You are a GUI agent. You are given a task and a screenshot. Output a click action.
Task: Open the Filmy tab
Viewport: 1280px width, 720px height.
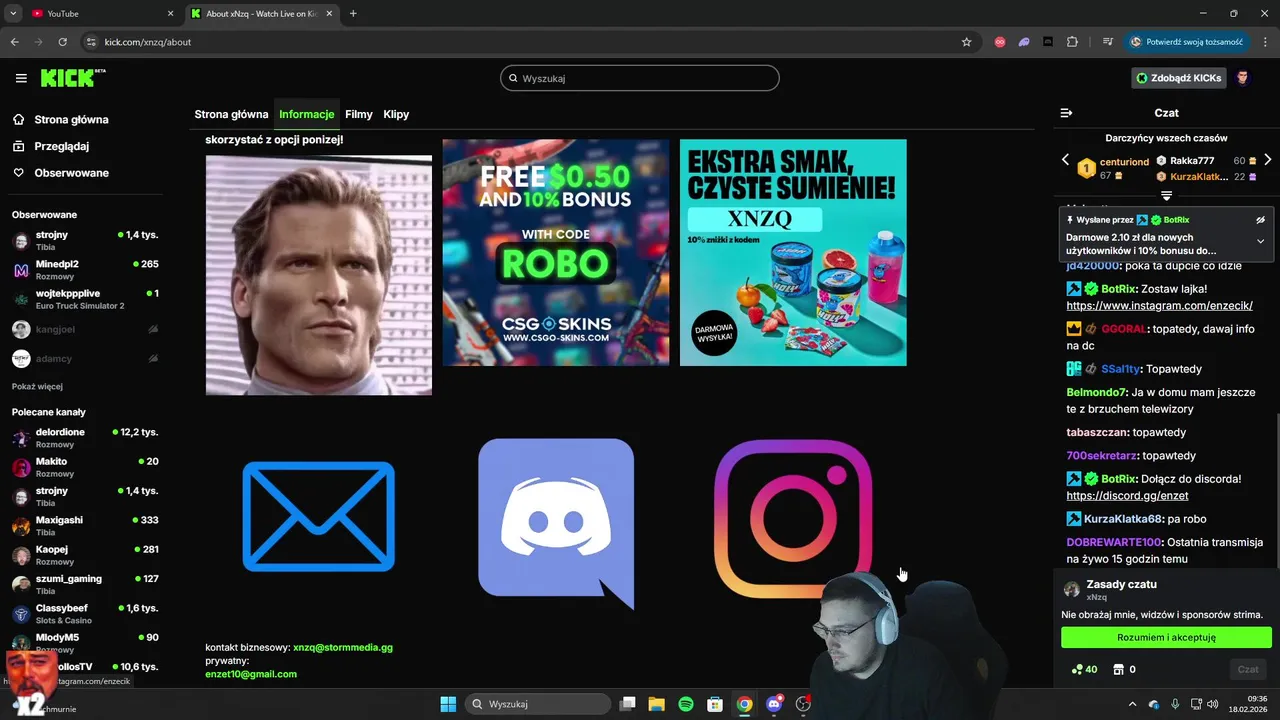(359, 114)
